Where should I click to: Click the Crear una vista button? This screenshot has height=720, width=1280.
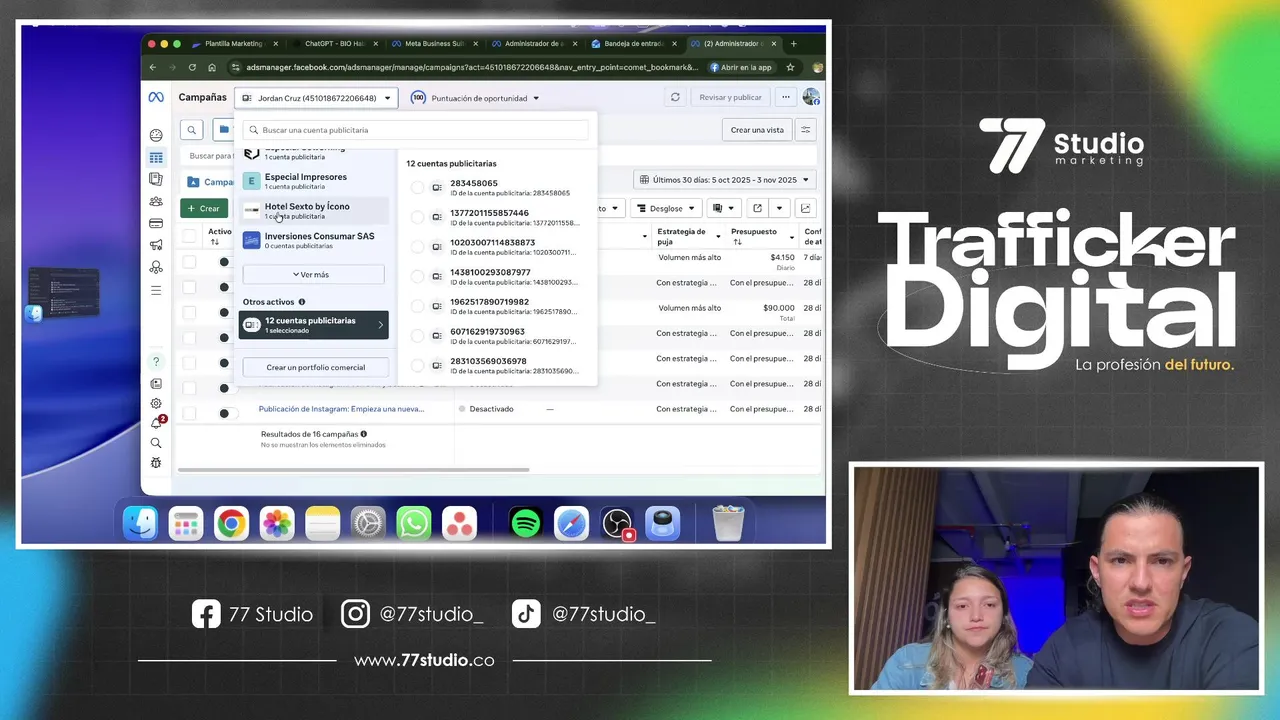pyautogui.click(x=757, y=130)
